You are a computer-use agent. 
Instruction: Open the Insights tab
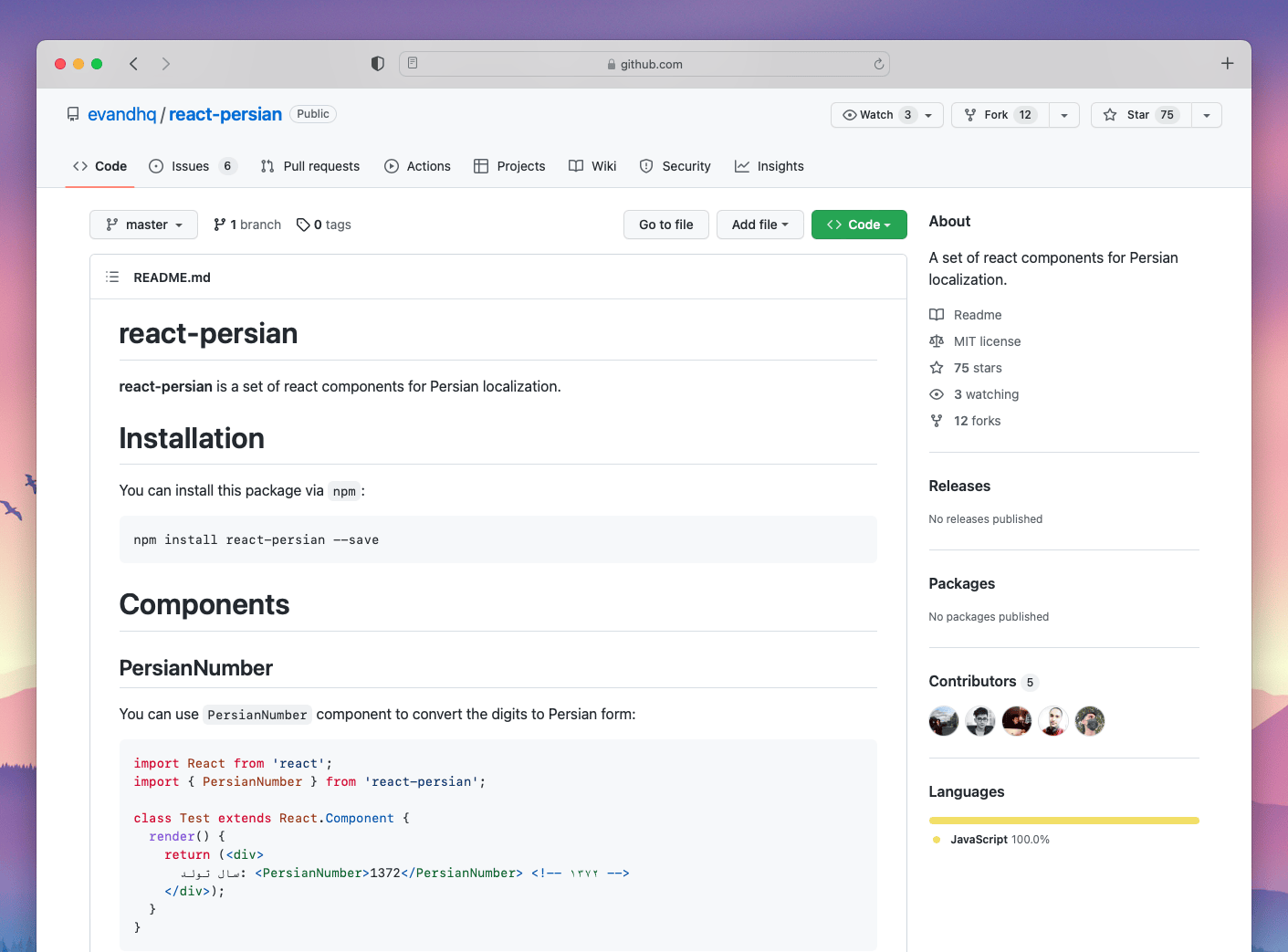(770, 166)
